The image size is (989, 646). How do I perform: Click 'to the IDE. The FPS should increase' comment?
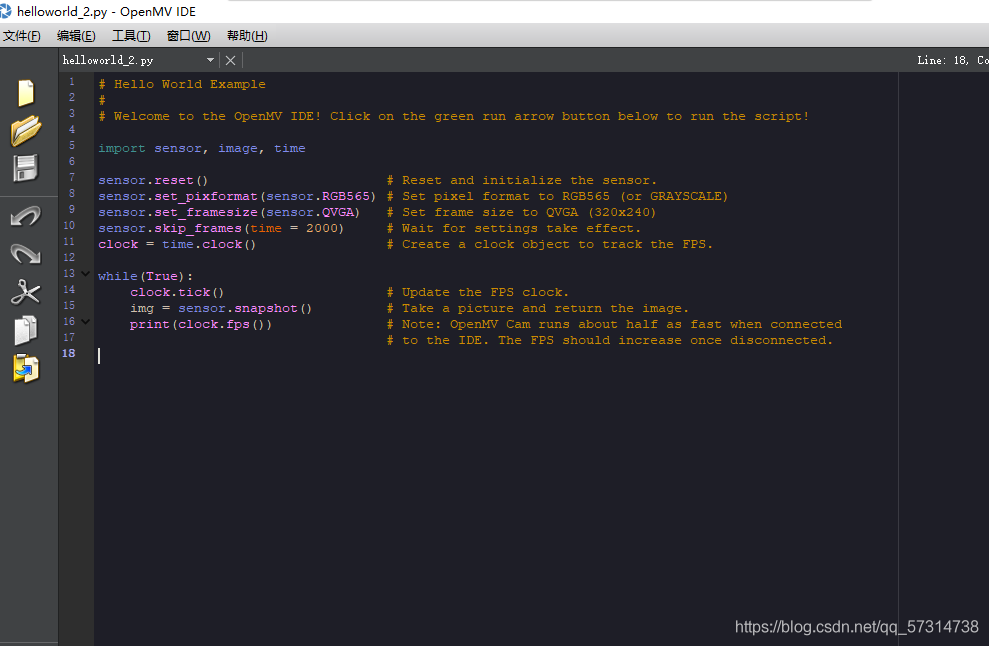point(542,341)
